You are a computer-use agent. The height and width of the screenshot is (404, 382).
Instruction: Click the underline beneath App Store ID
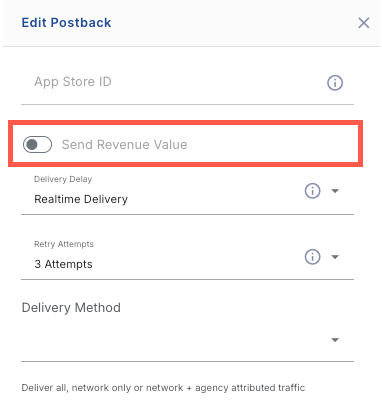(187, 104)
